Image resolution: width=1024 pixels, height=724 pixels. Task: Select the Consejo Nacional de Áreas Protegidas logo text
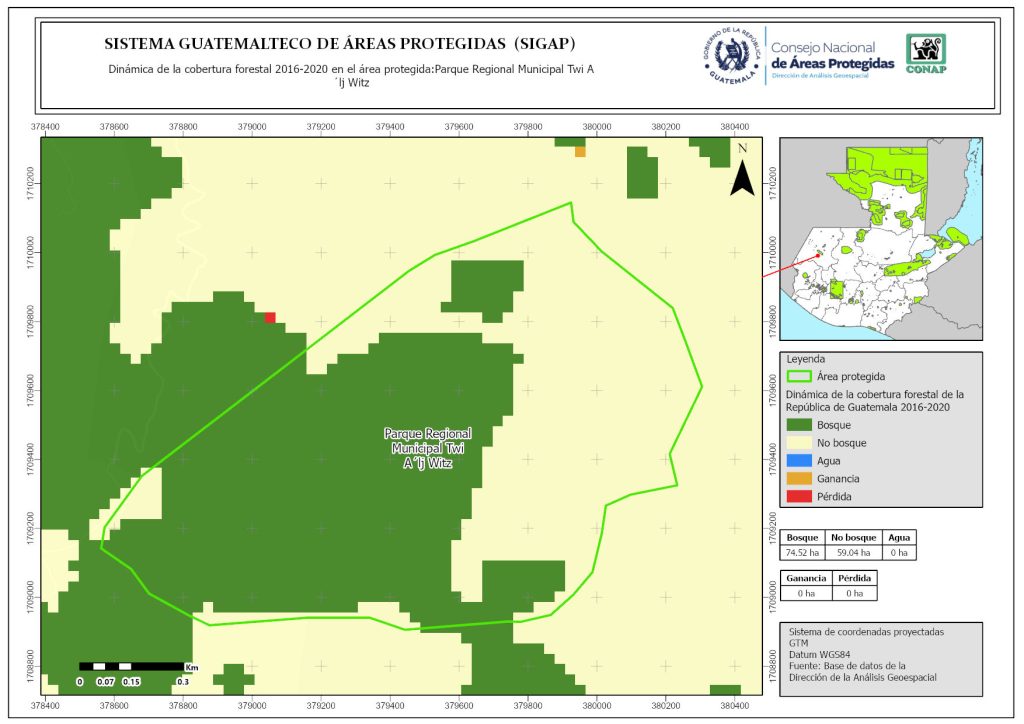point(832,56)
